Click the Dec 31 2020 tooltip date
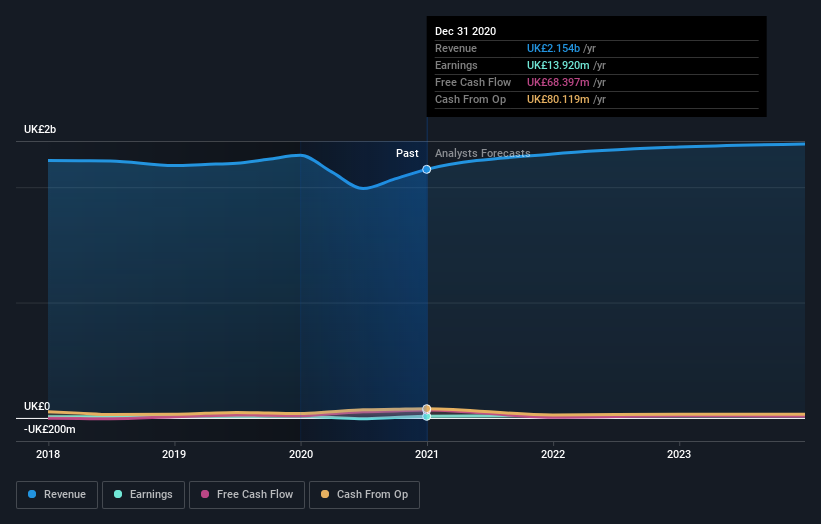 click(x=465, y=31)
